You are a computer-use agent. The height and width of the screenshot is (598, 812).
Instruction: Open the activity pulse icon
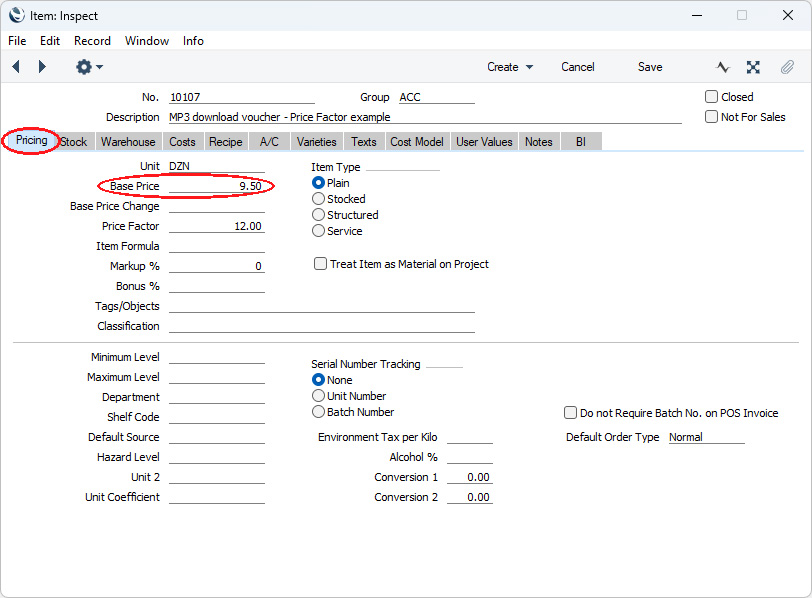coord(723,67)
